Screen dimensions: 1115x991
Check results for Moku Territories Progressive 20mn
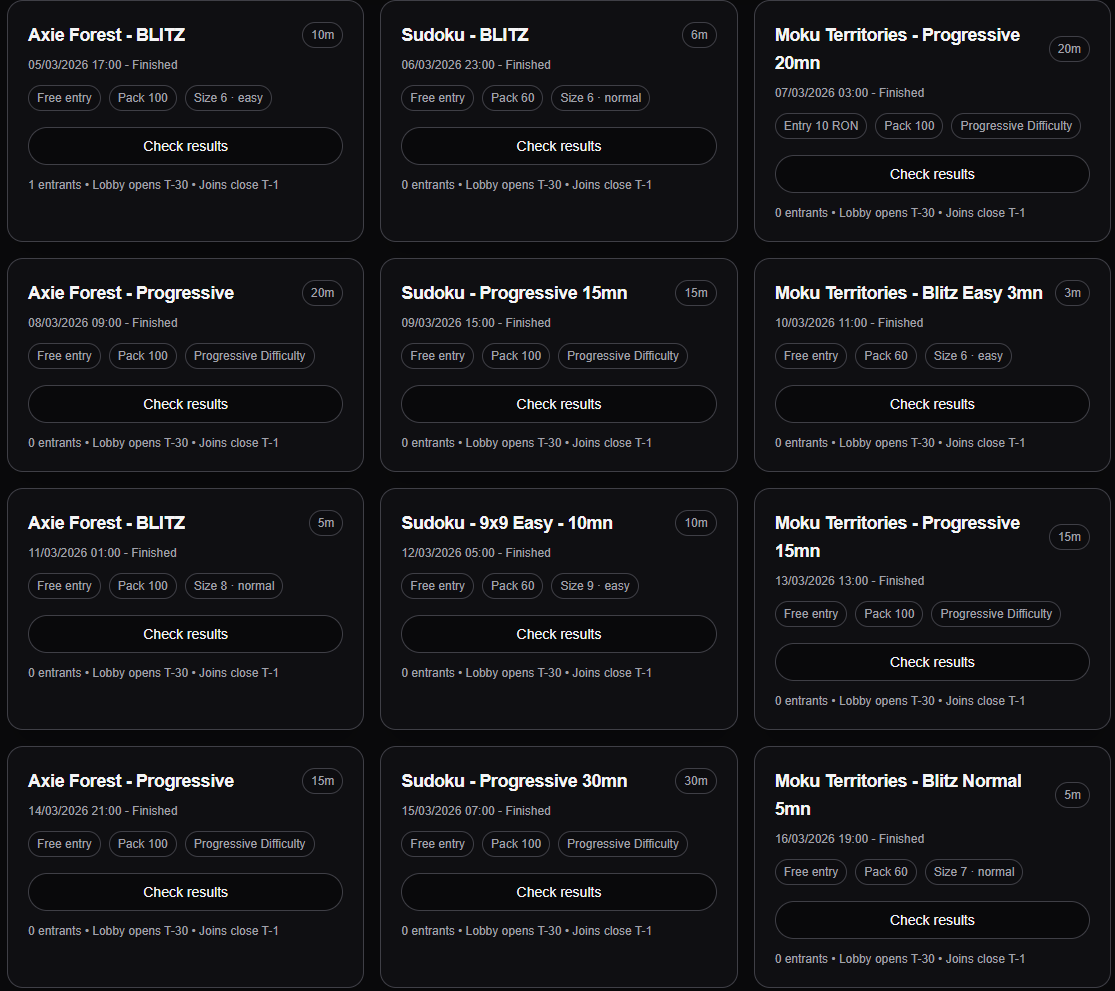[932, 174]
